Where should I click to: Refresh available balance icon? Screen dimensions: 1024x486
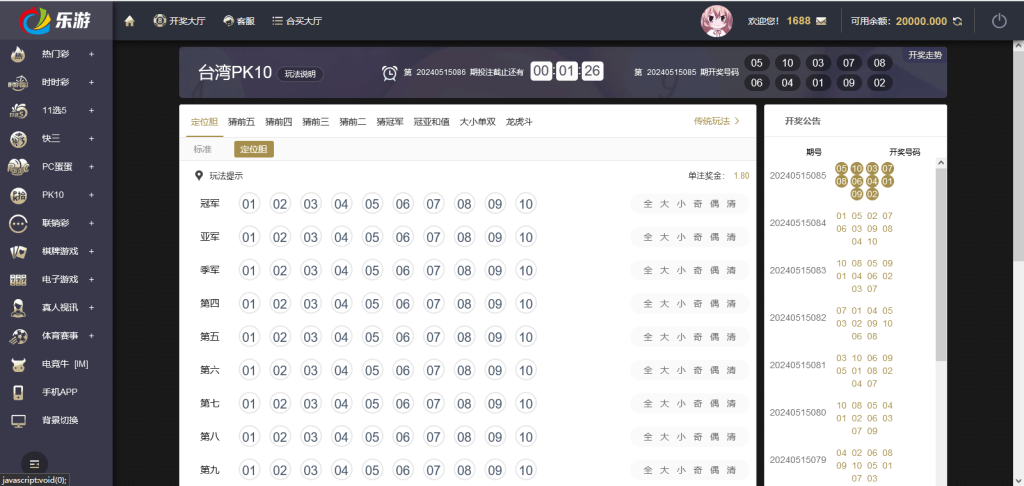(957, 21)
